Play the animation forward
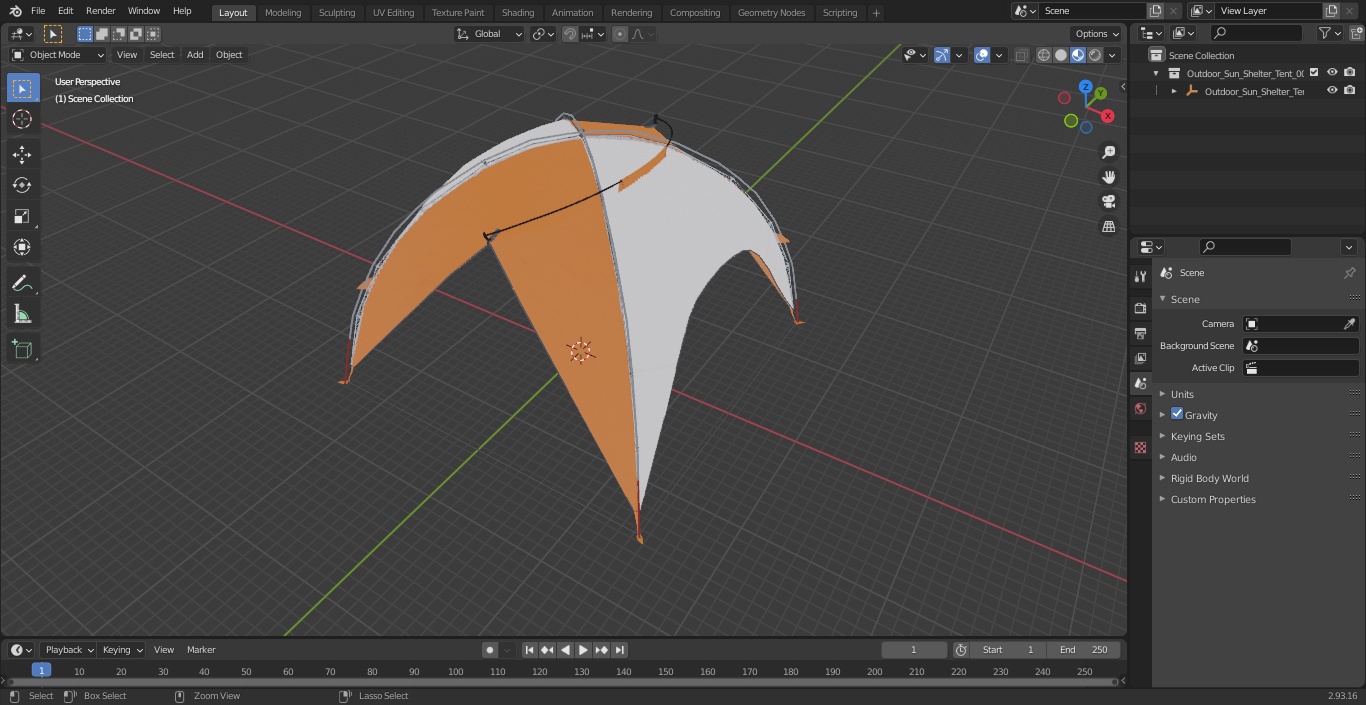1366x705 pixels. click(583, 650)
